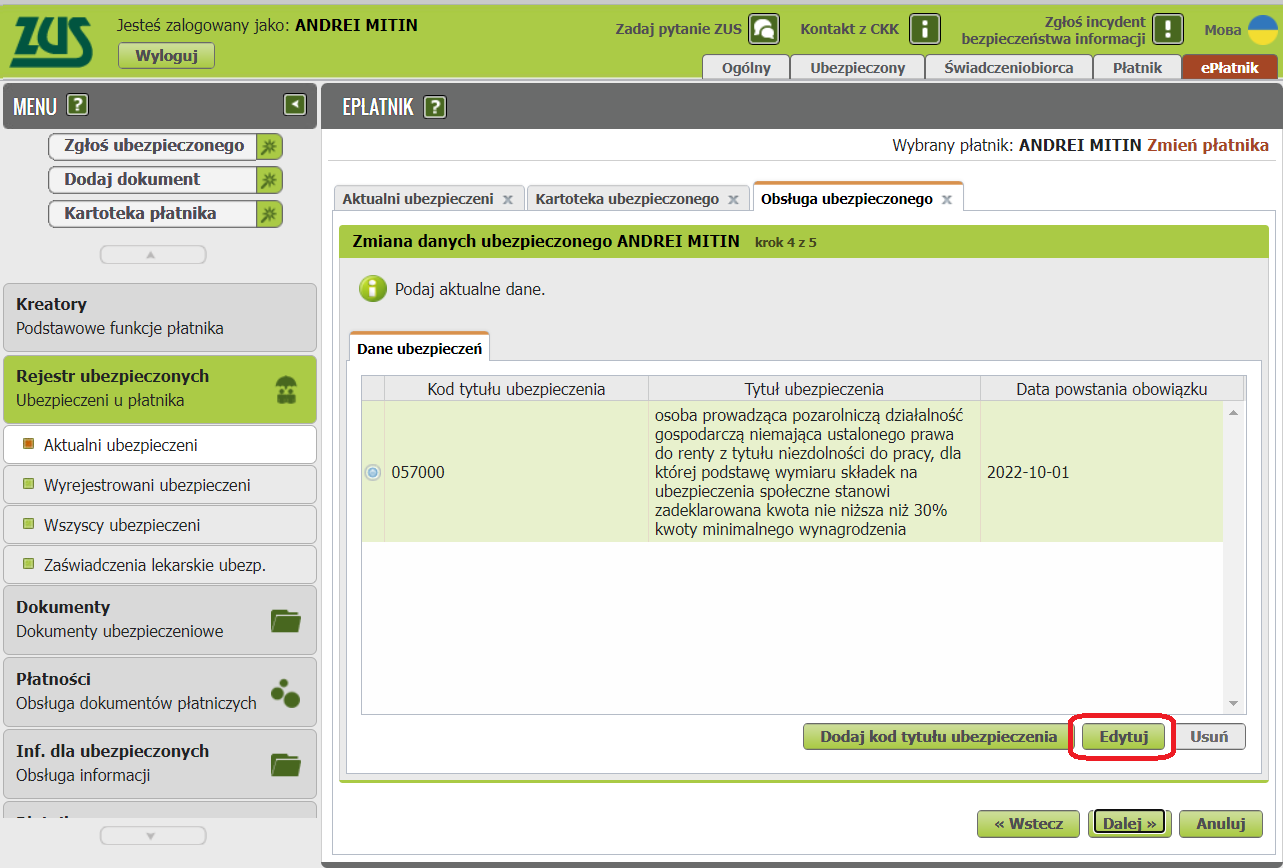Open Wyrejestrowani ubezpieczeni menu item

147,485
